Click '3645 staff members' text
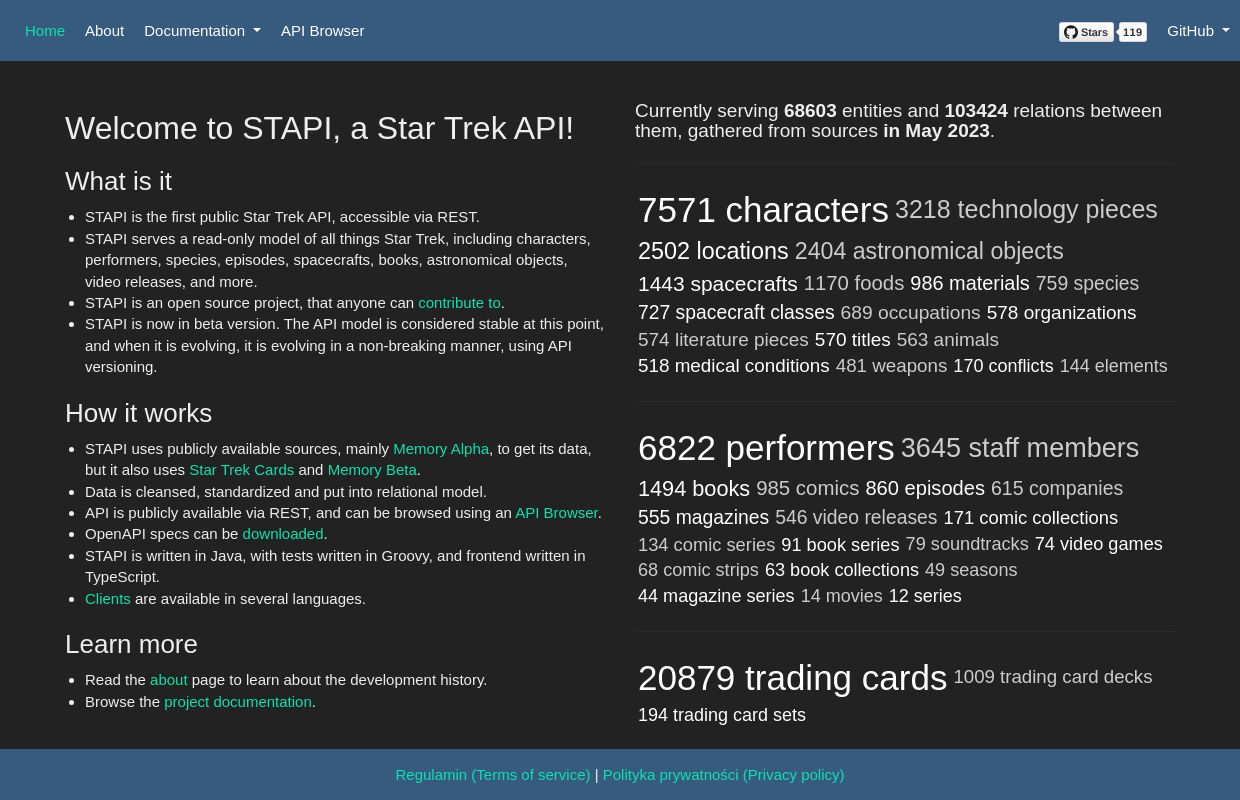Viewport: 1240px width, 800px height. 1020,448
